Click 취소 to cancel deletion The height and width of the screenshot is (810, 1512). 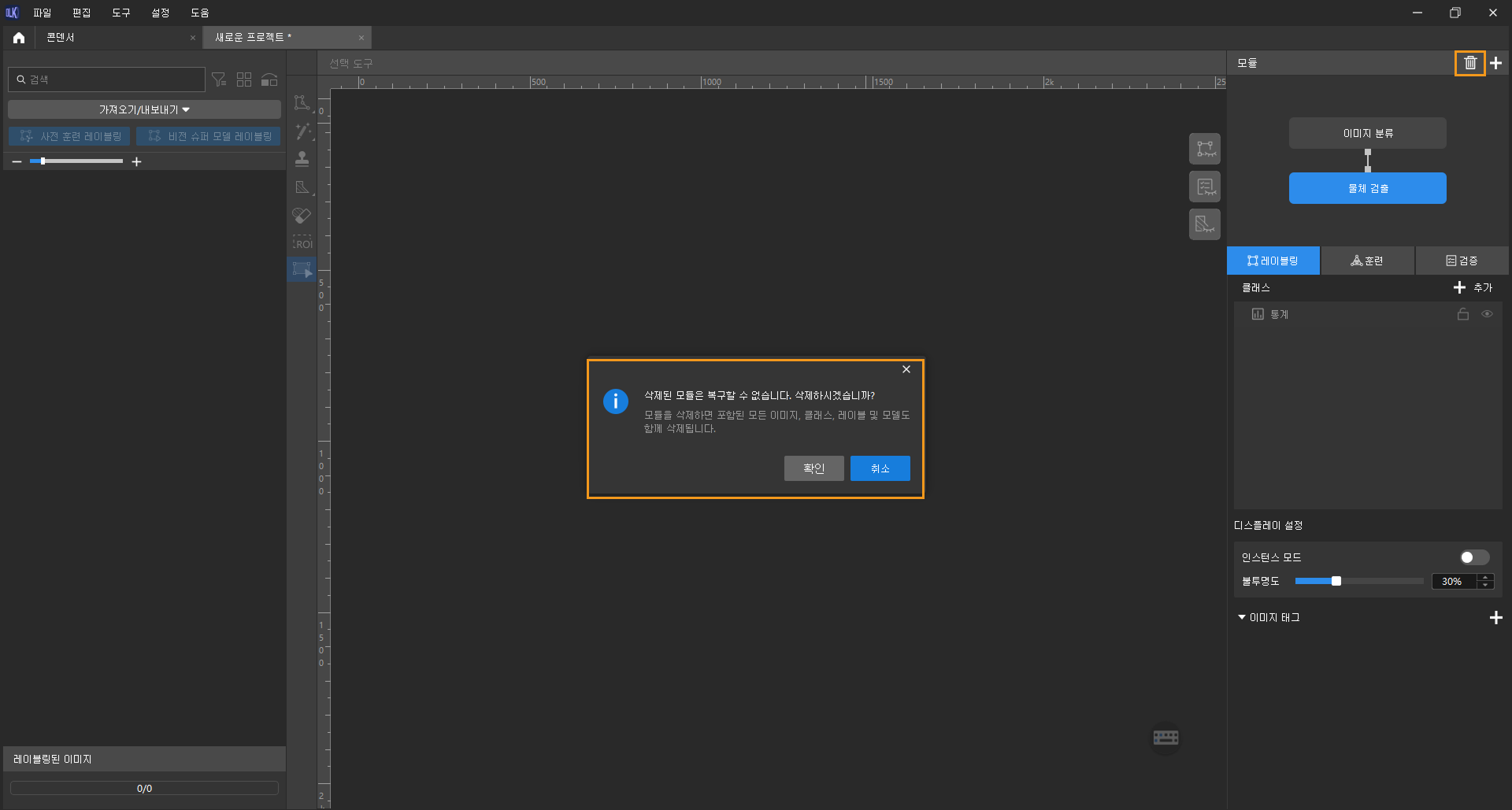coord(880,468)
